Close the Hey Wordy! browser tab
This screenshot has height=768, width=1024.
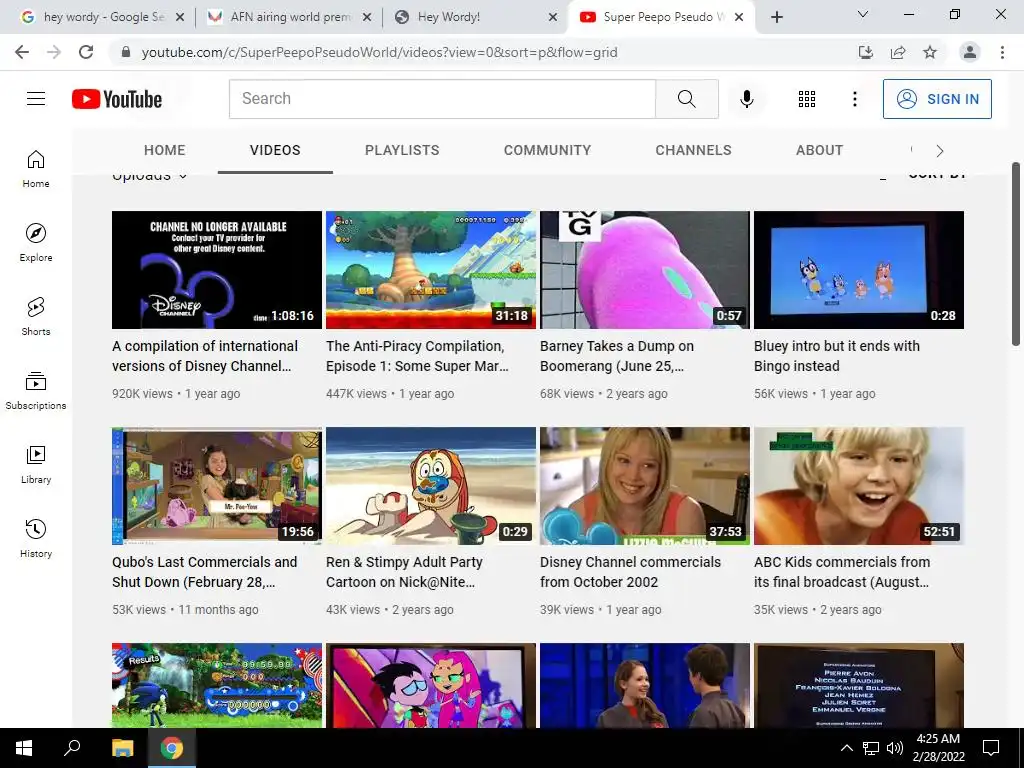coord(552,17)
